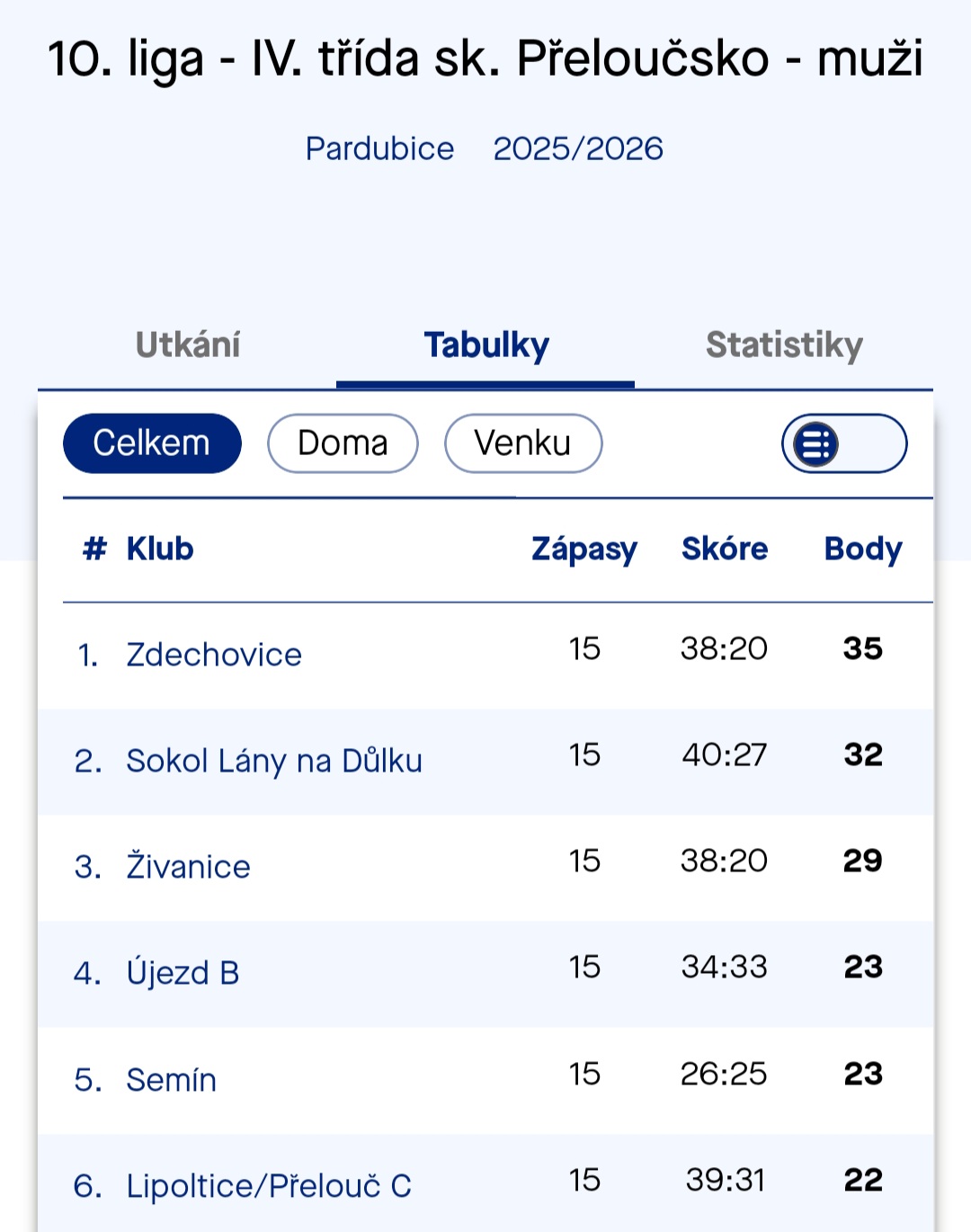Click the Klub column header

[x=160, y=549]
